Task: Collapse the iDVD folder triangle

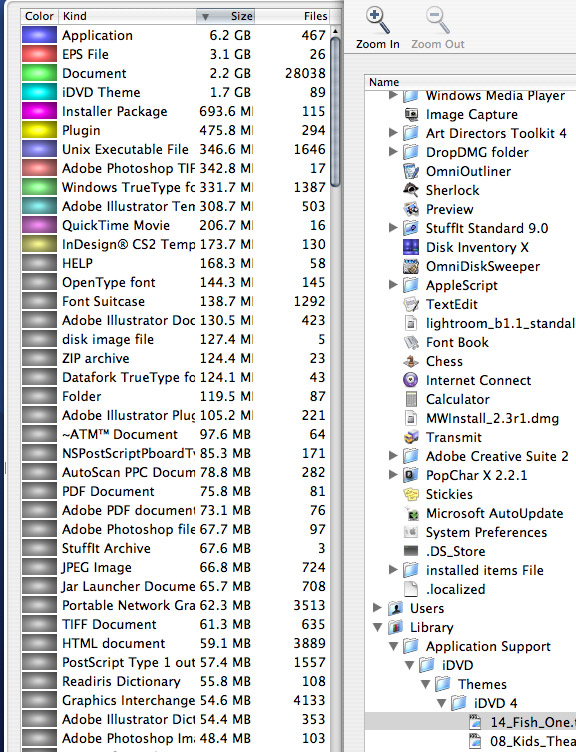Action: pos(409,665)
